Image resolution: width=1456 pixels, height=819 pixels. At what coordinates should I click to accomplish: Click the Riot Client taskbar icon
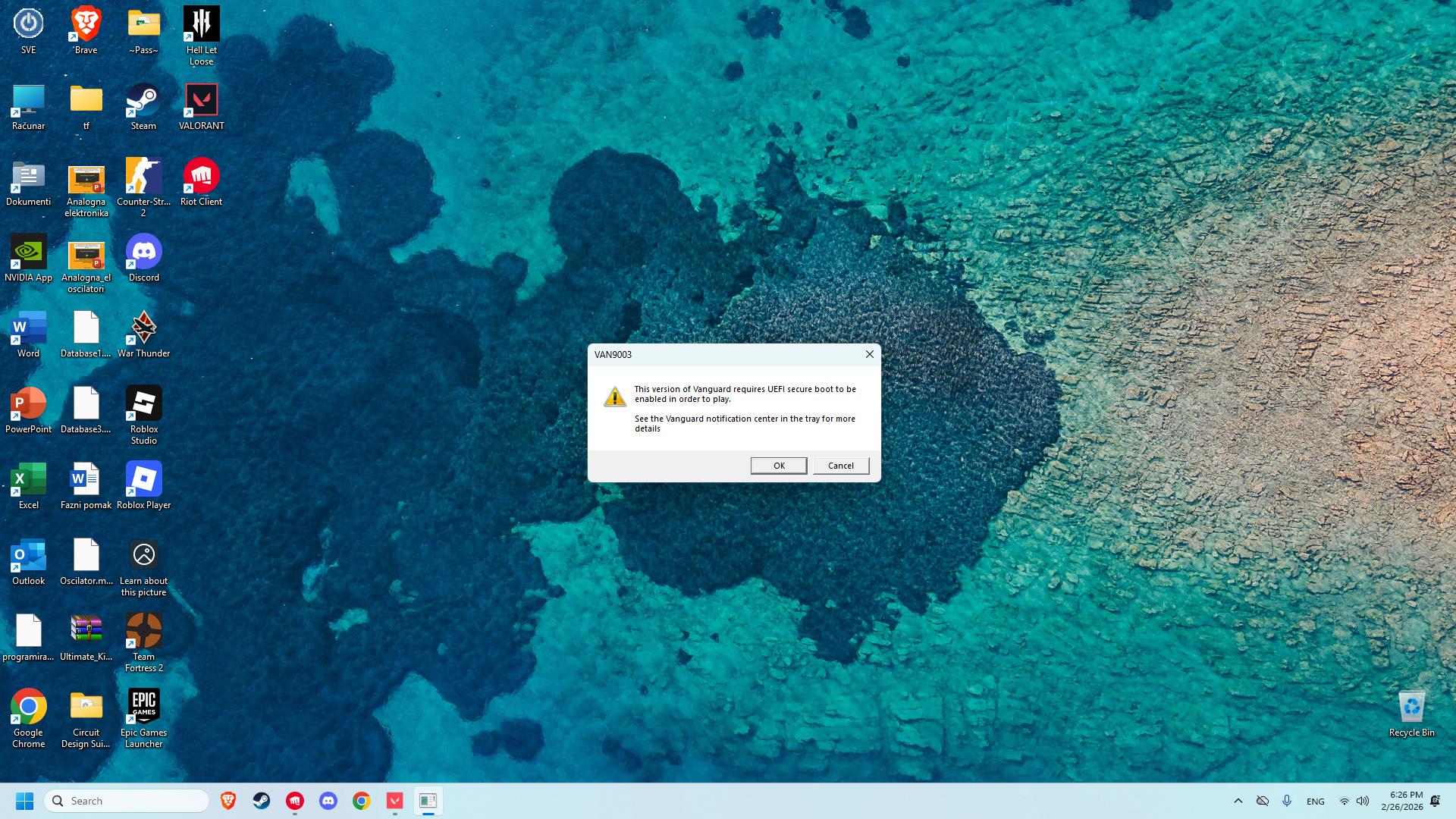[295, 801]
